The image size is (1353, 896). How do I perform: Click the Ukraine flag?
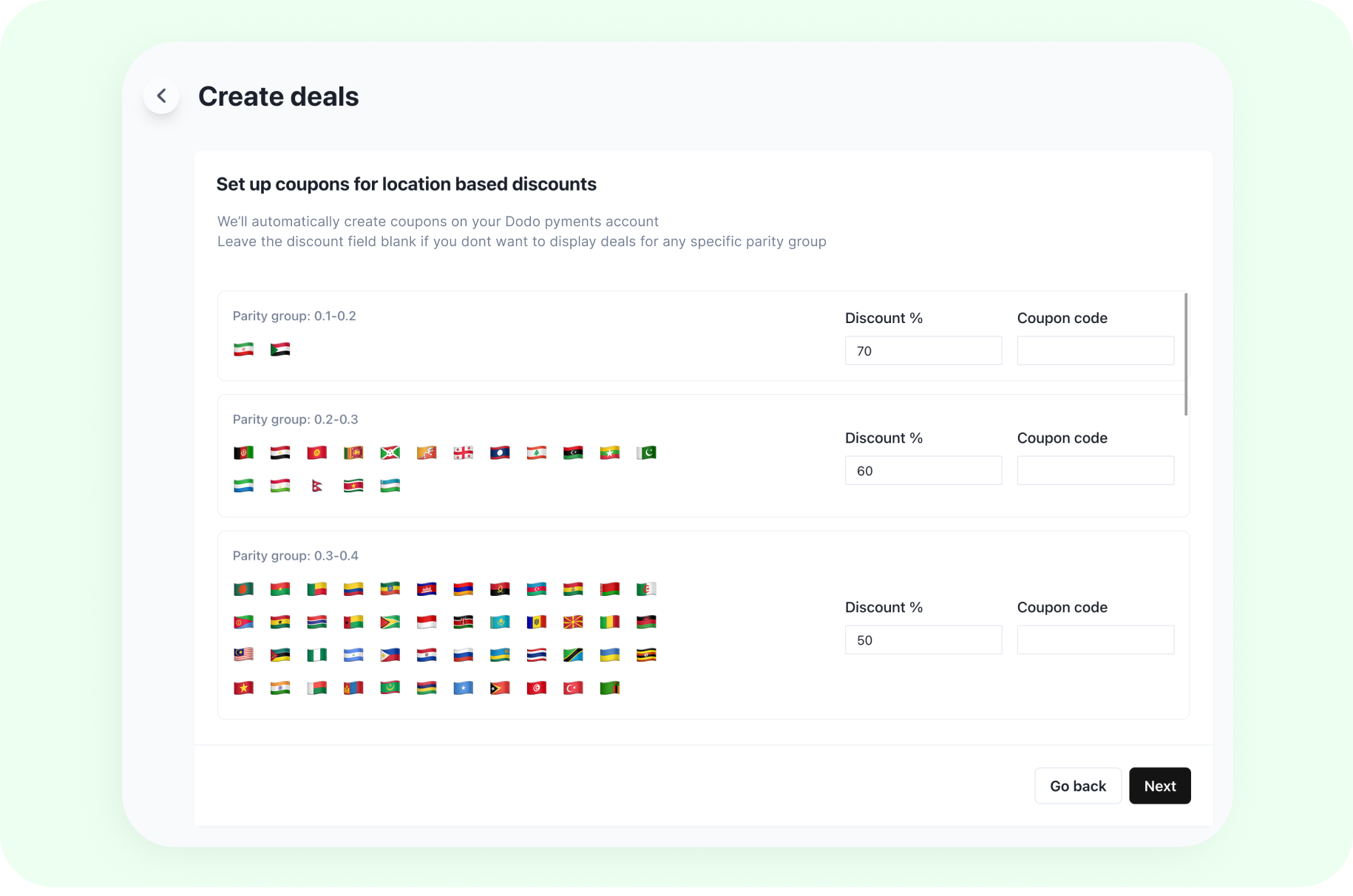(610, 655)
